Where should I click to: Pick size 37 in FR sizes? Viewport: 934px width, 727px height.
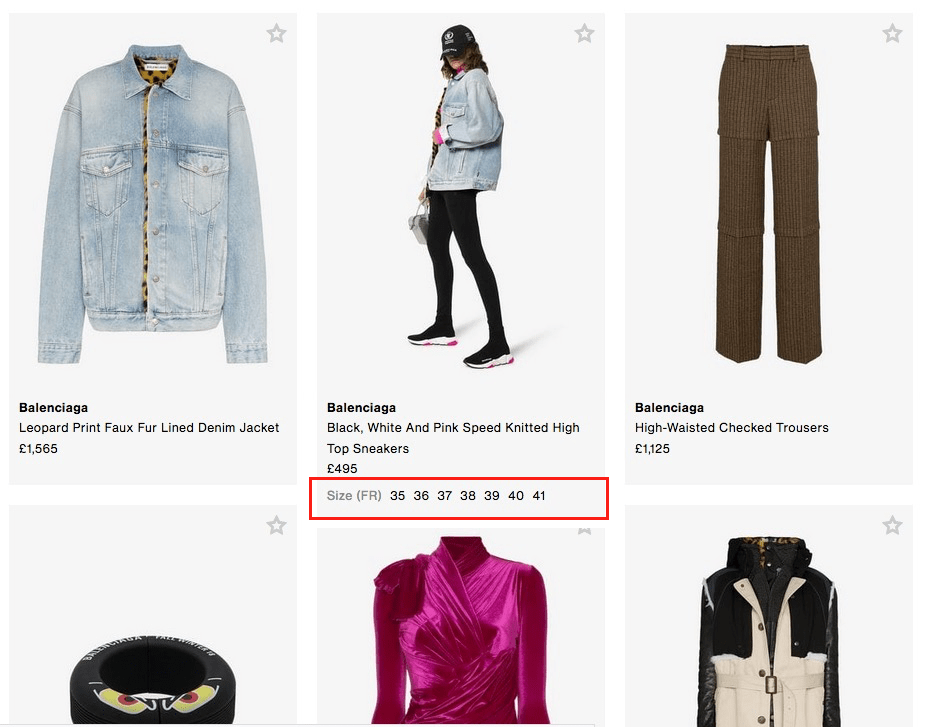[x=444, y=496]
